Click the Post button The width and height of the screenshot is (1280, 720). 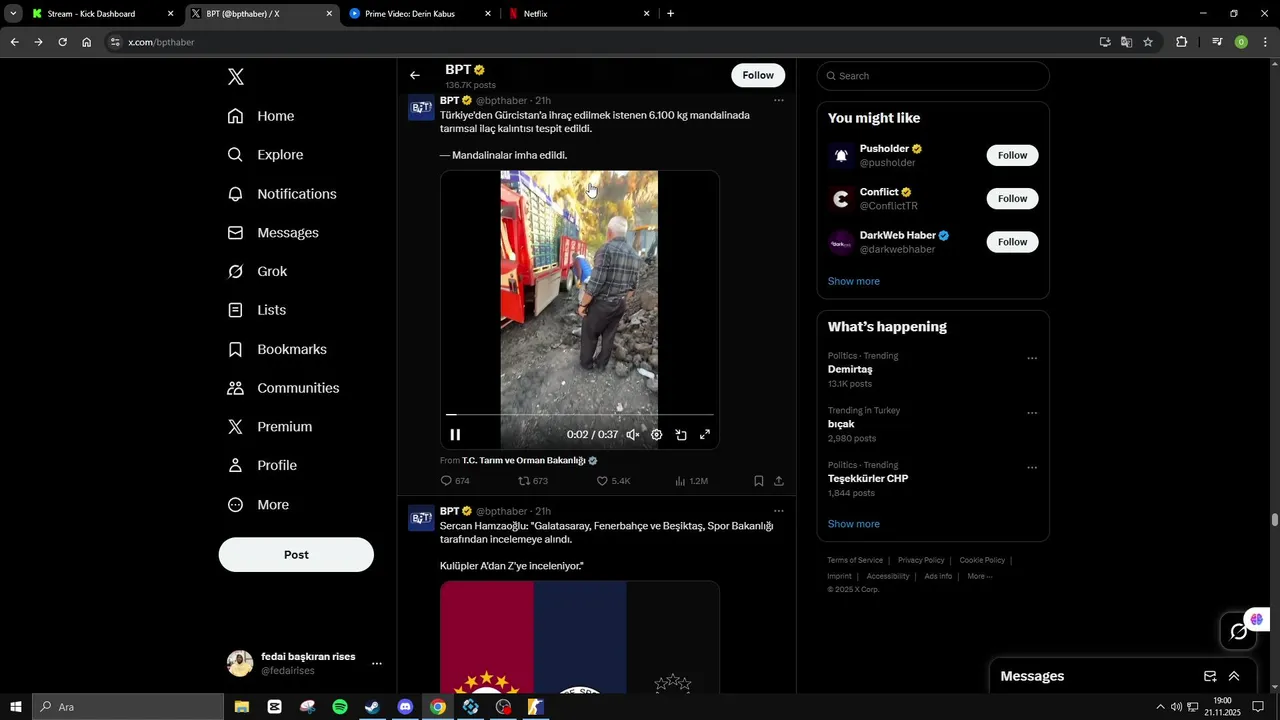pos(296,555)
